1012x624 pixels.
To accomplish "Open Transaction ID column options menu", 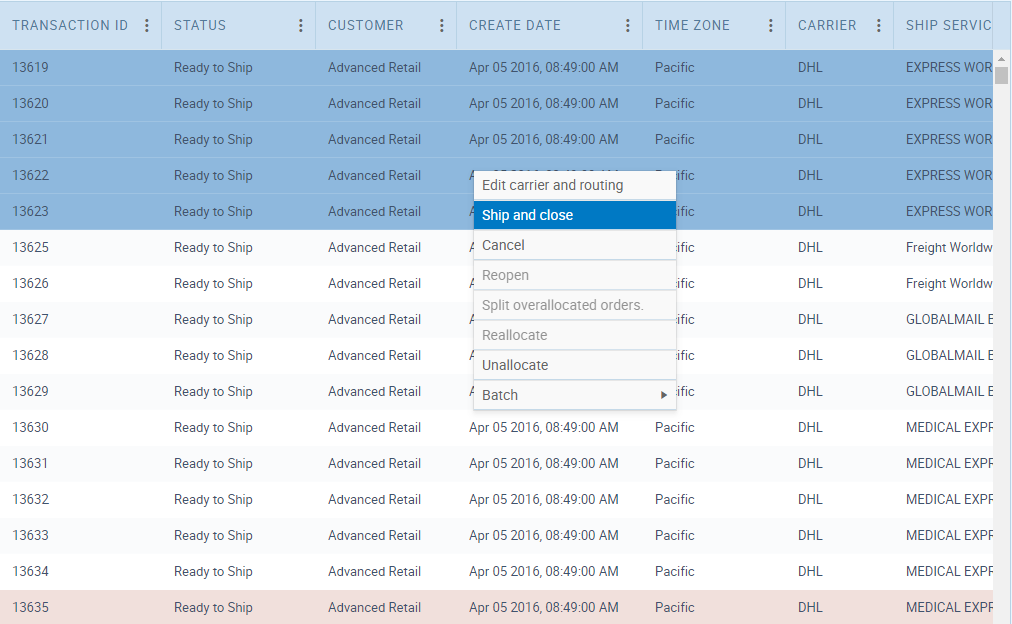I will coord(147,26).
